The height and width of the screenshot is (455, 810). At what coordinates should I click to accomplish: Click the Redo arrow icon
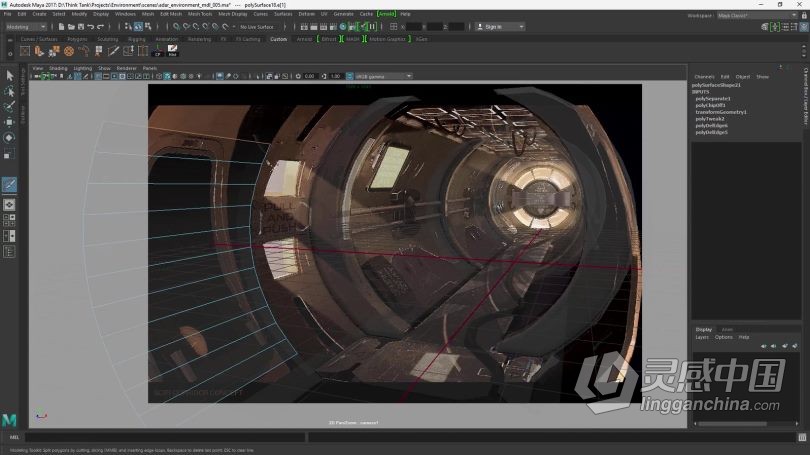coord(100,26)
